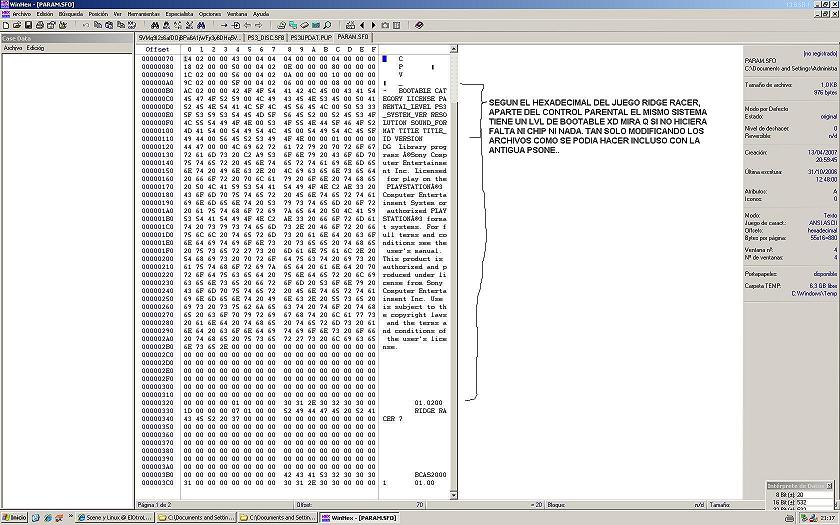Click the Back navigation arrow icon
840x525 pixels.
[x=248, y=25]
